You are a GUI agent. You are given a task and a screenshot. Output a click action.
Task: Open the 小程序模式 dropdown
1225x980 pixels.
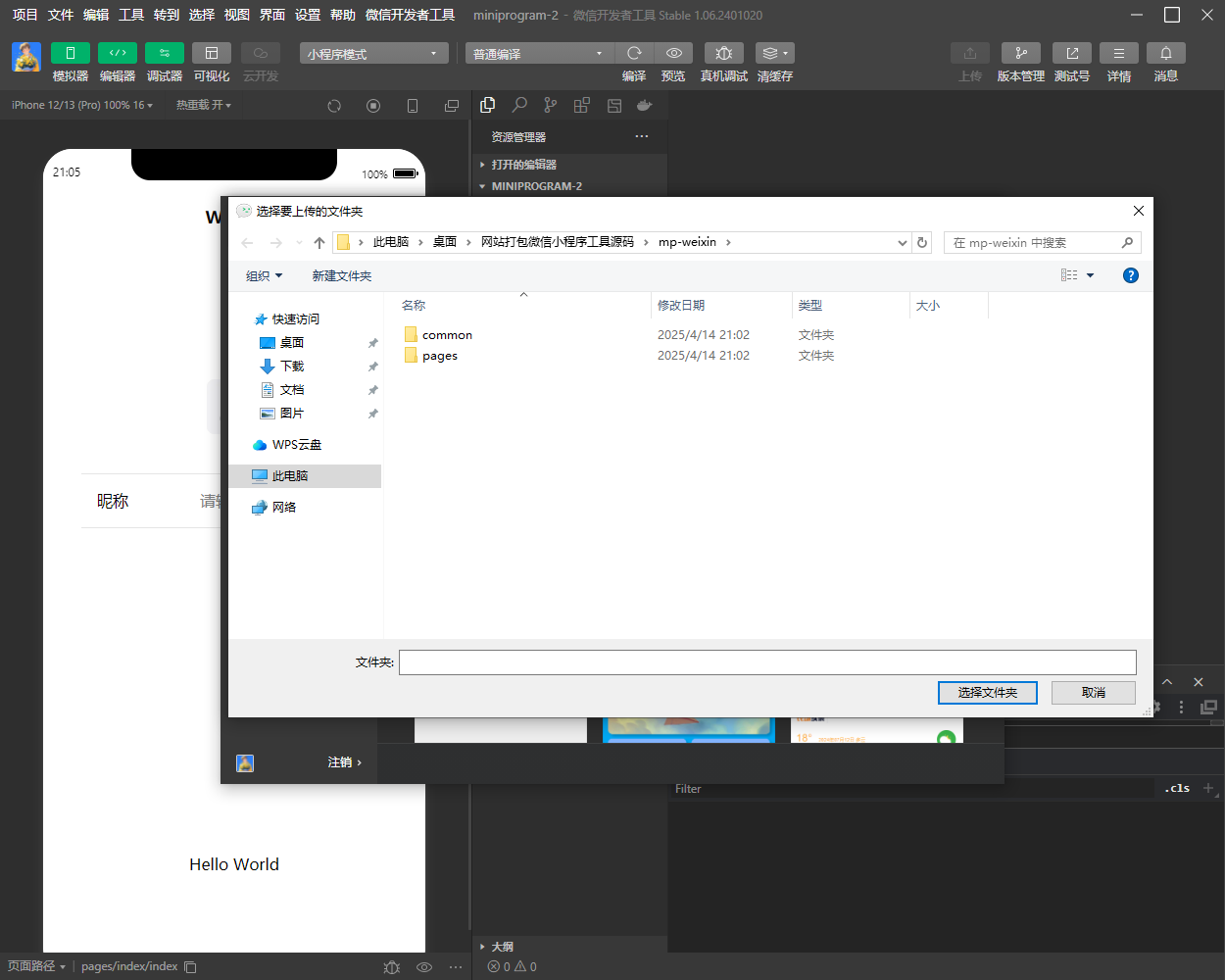[373, 53]
